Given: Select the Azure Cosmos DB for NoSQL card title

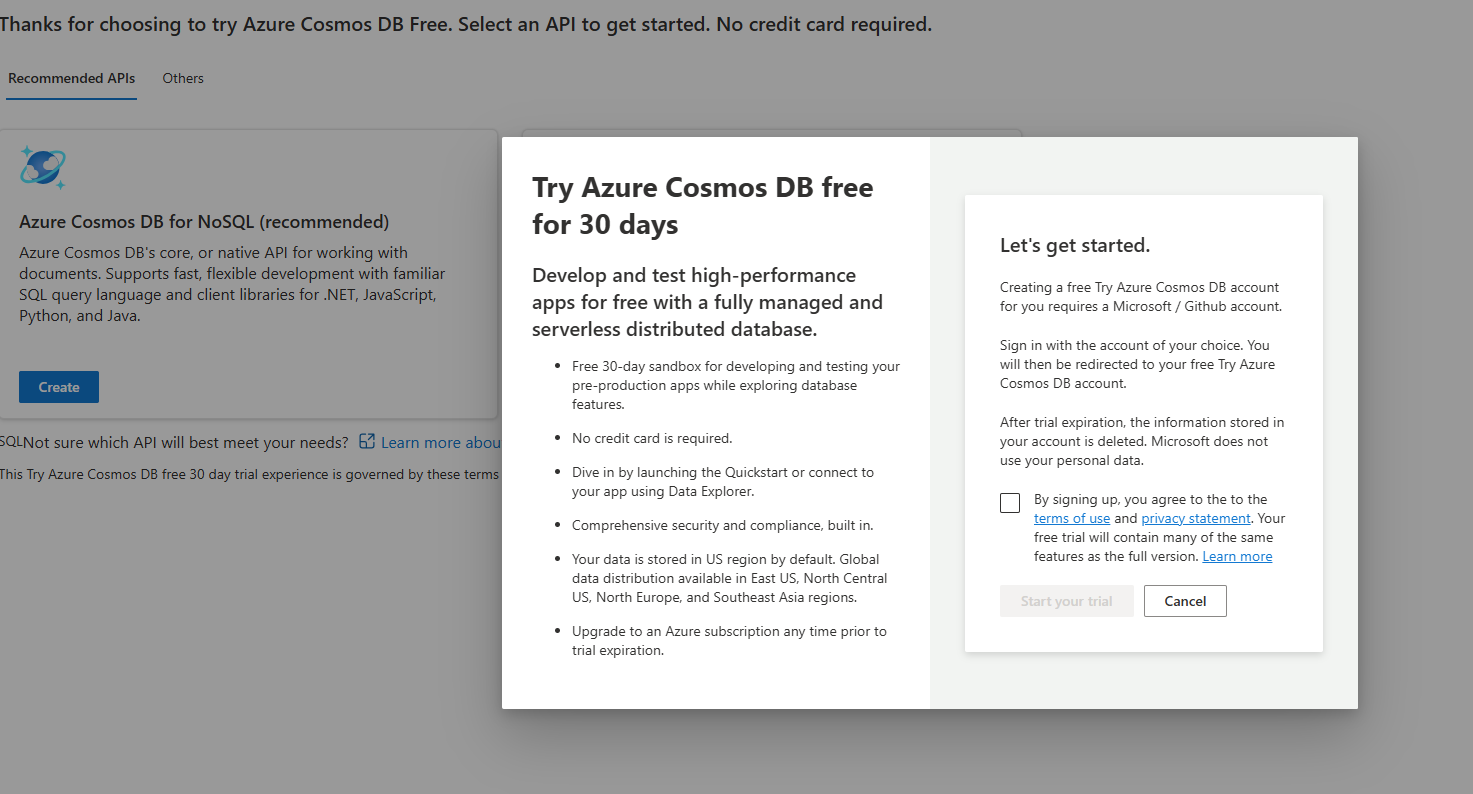Looking at the screenshot, I should [204, 221].
